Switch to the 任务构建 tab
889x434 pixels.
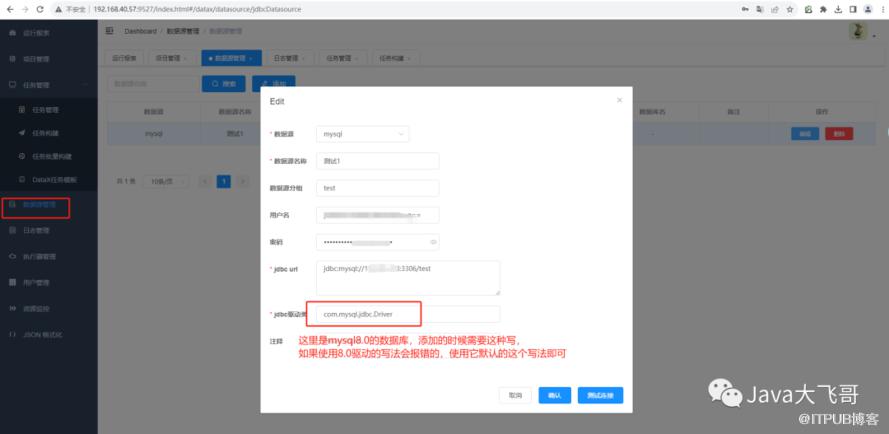(396, 58)
